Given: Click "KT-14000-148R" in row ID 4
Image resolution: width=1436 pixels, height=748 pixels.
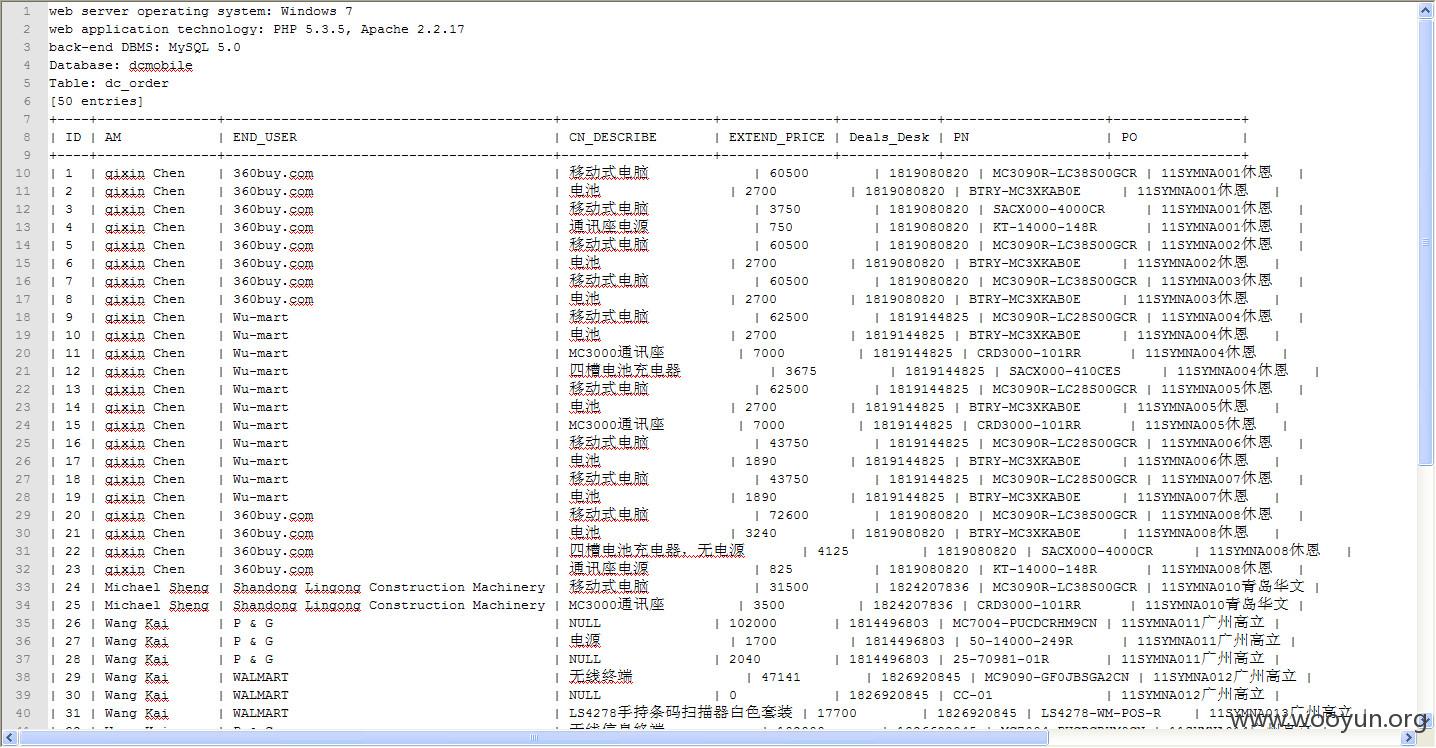Looking at the screenshot, I should pos(1045,228).
